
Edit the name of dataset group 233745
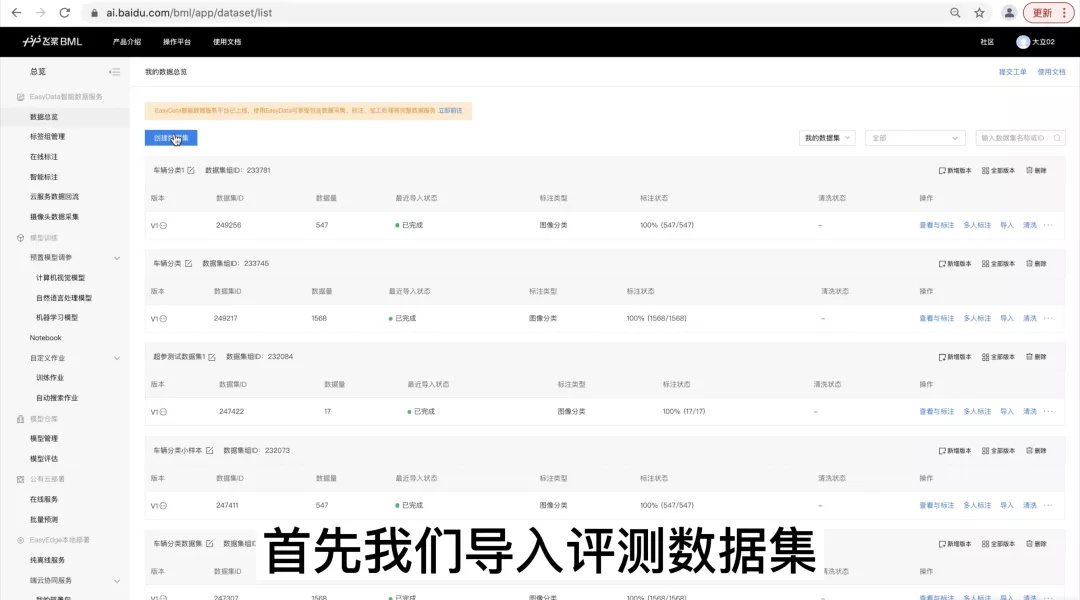click(x=188, y=263)
